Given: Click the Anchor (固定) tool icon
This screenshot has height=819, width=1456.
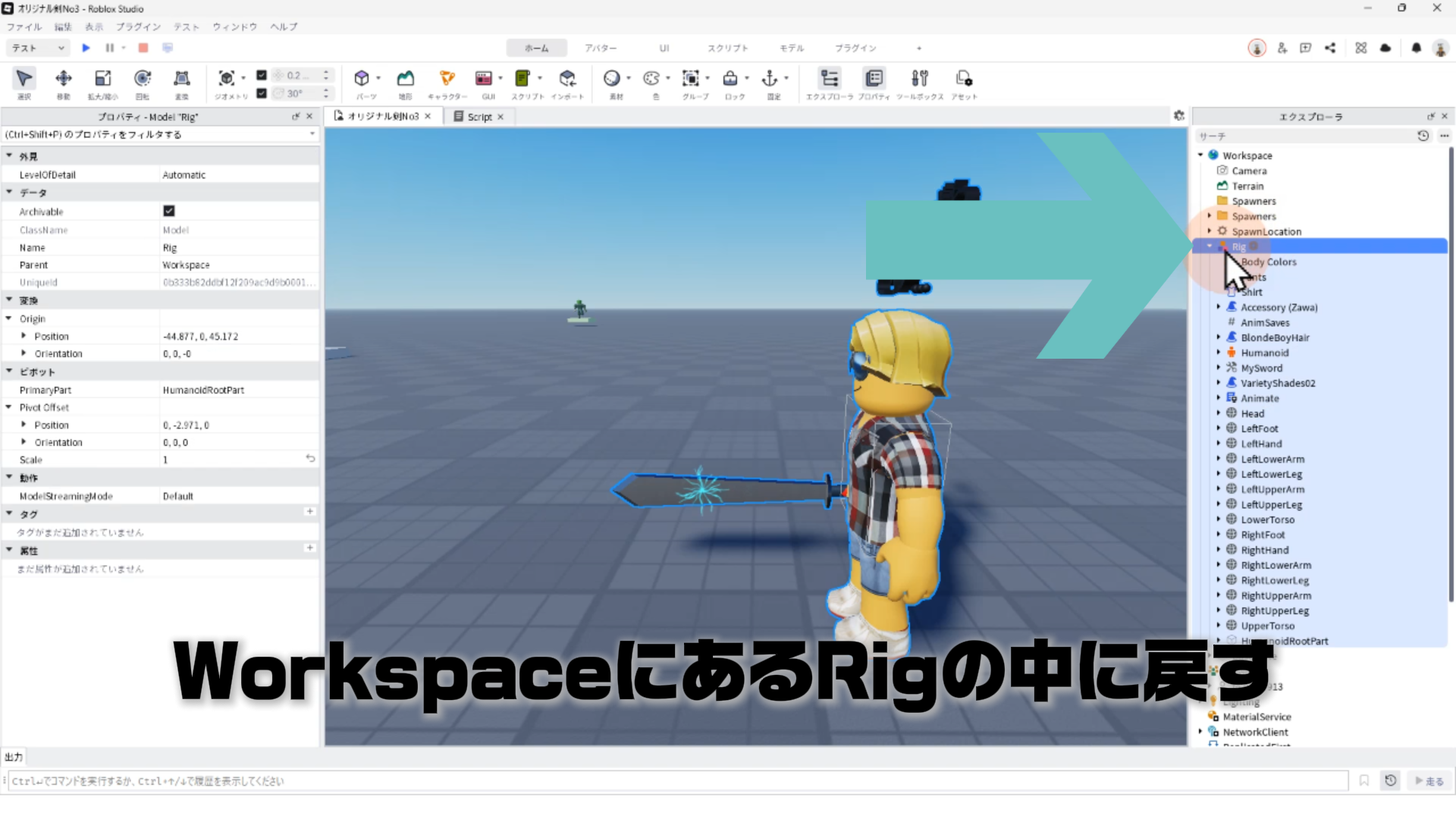Looking at the screenshot, I should 770,79.
